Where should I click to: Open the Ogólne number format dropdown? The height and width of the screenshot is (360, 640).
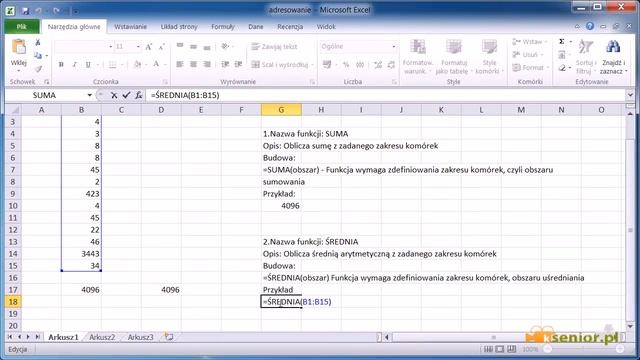pyautogui.click(x=393, y=47)
